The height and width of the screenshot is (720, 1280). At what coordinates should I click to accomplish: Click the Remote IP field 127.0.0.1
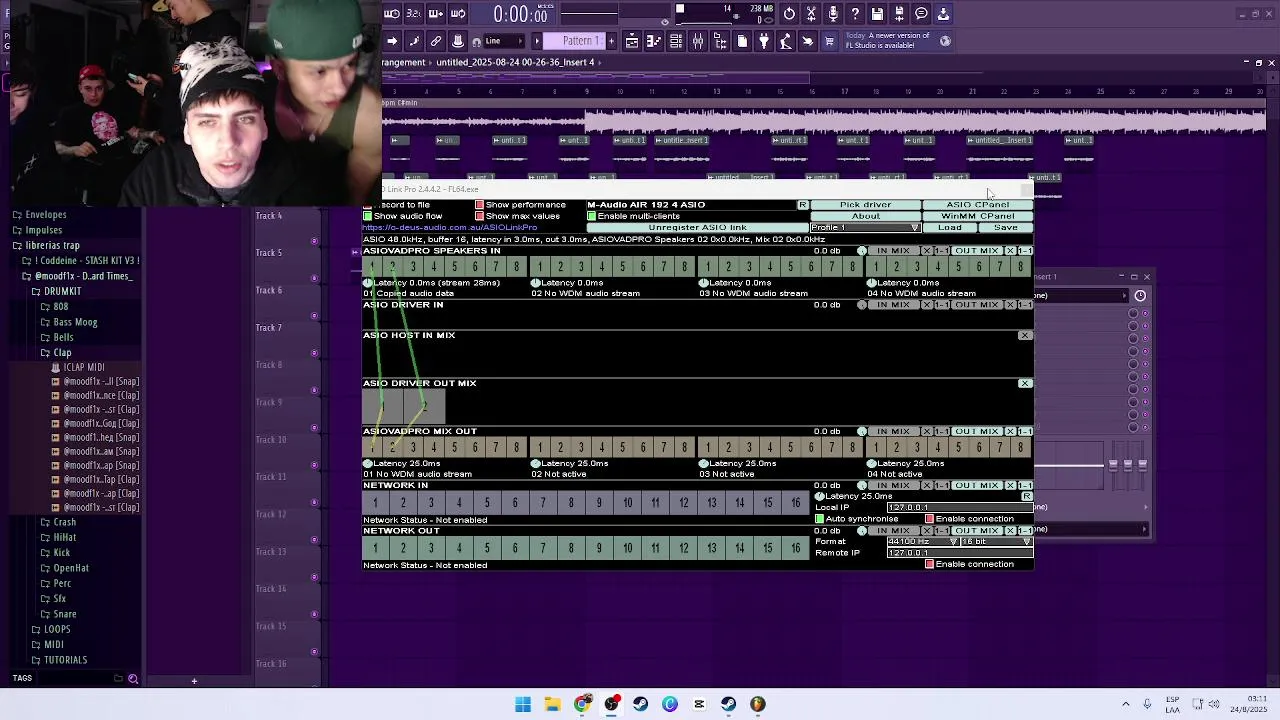[x=958, y=553]
